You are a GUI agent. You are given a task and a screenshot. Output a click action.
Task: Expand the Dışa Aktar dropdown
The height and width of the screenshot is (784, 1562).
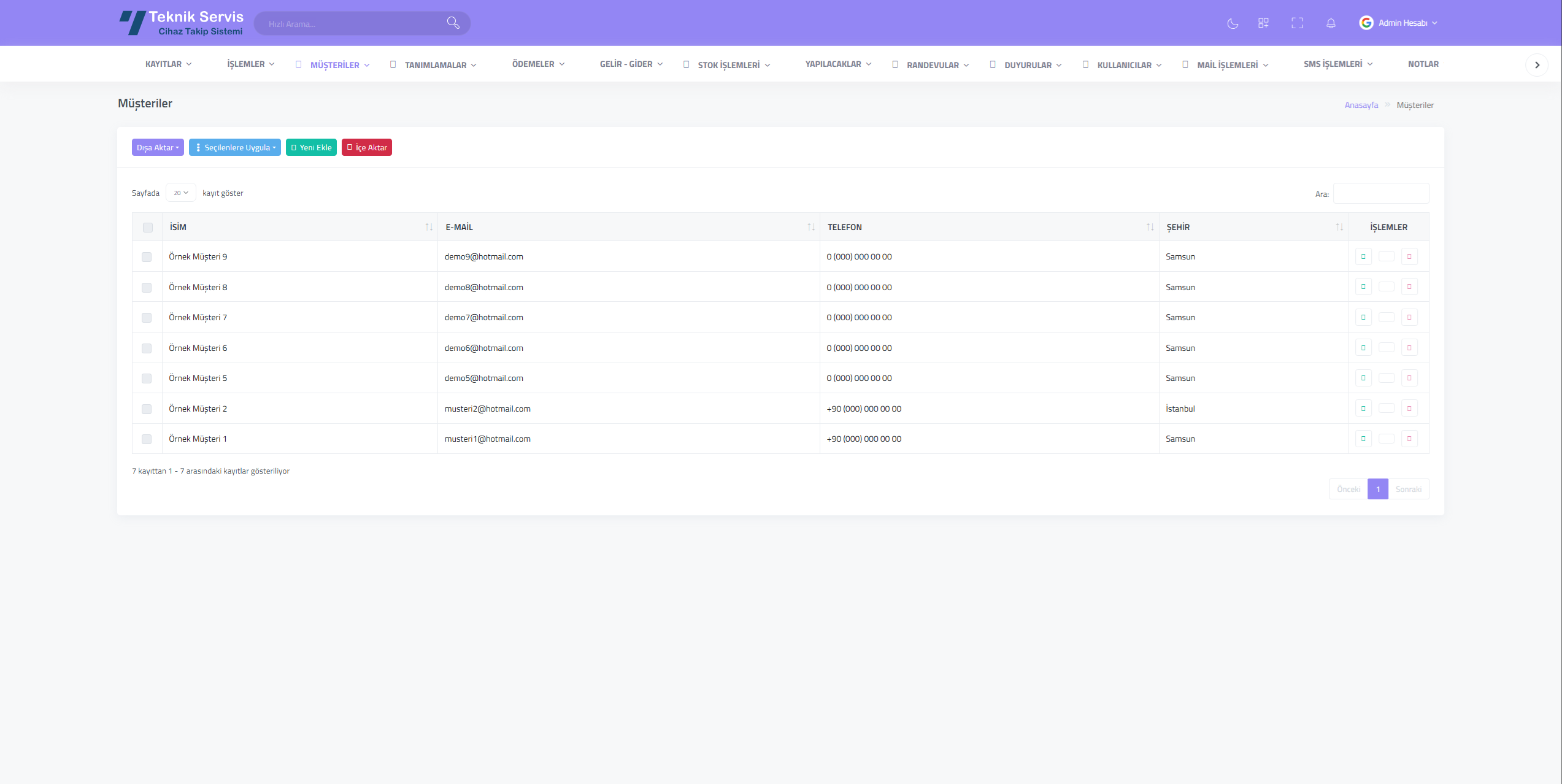point(158,148)
